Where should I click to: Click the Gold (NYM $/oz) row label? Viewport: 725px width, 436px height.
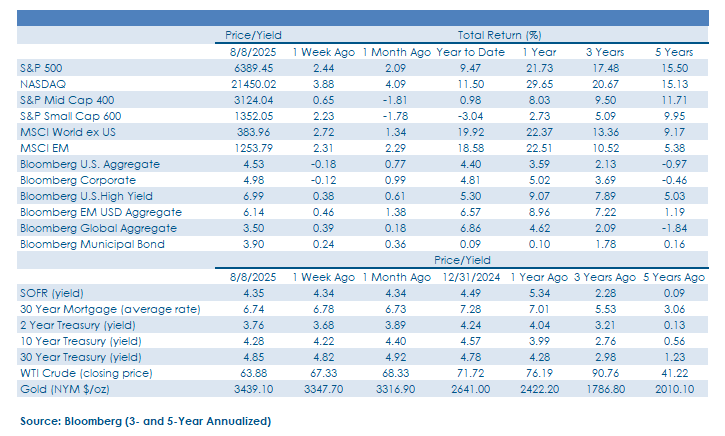point(65,389)
